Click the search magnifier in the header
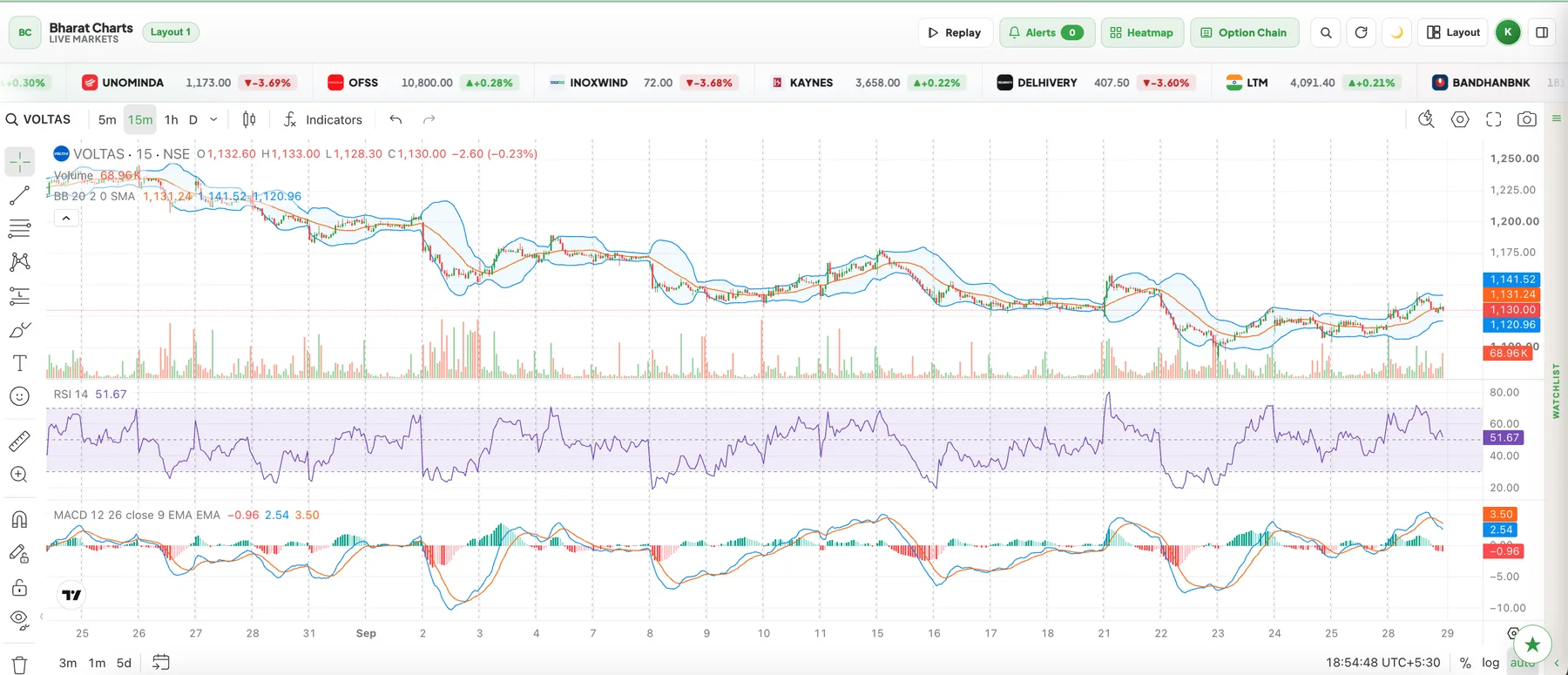 [x=1326, y=32]
